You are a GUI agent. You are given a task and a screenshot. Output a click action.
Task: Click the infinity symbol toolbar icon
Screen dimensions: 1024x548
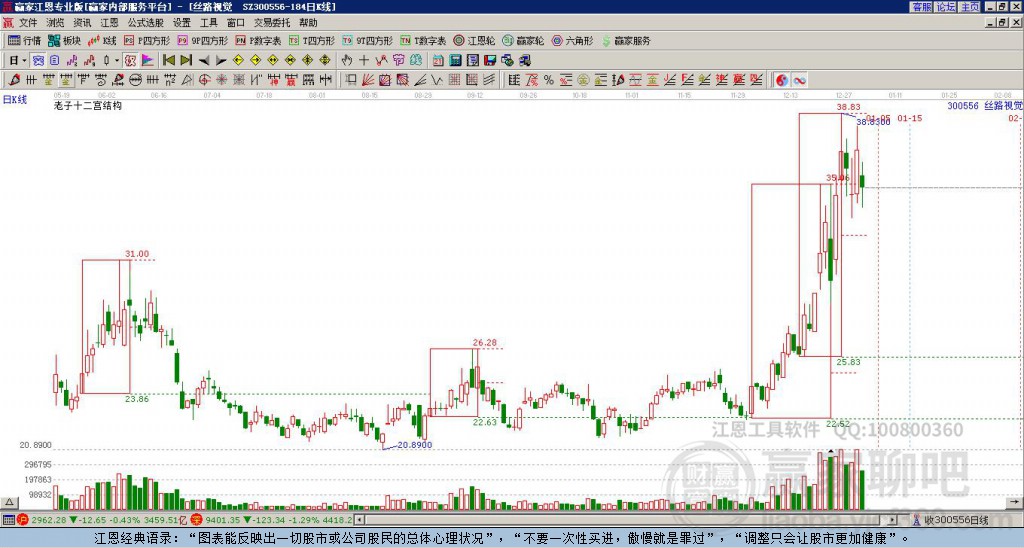point(799,80)
